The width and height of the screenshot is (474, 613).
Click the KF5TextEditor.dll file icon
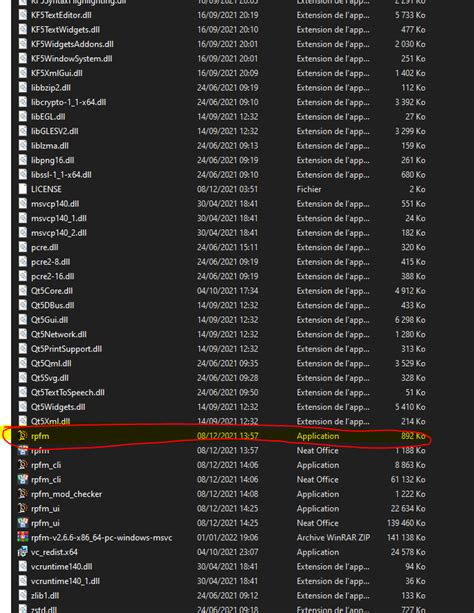[x=23, y=15]
